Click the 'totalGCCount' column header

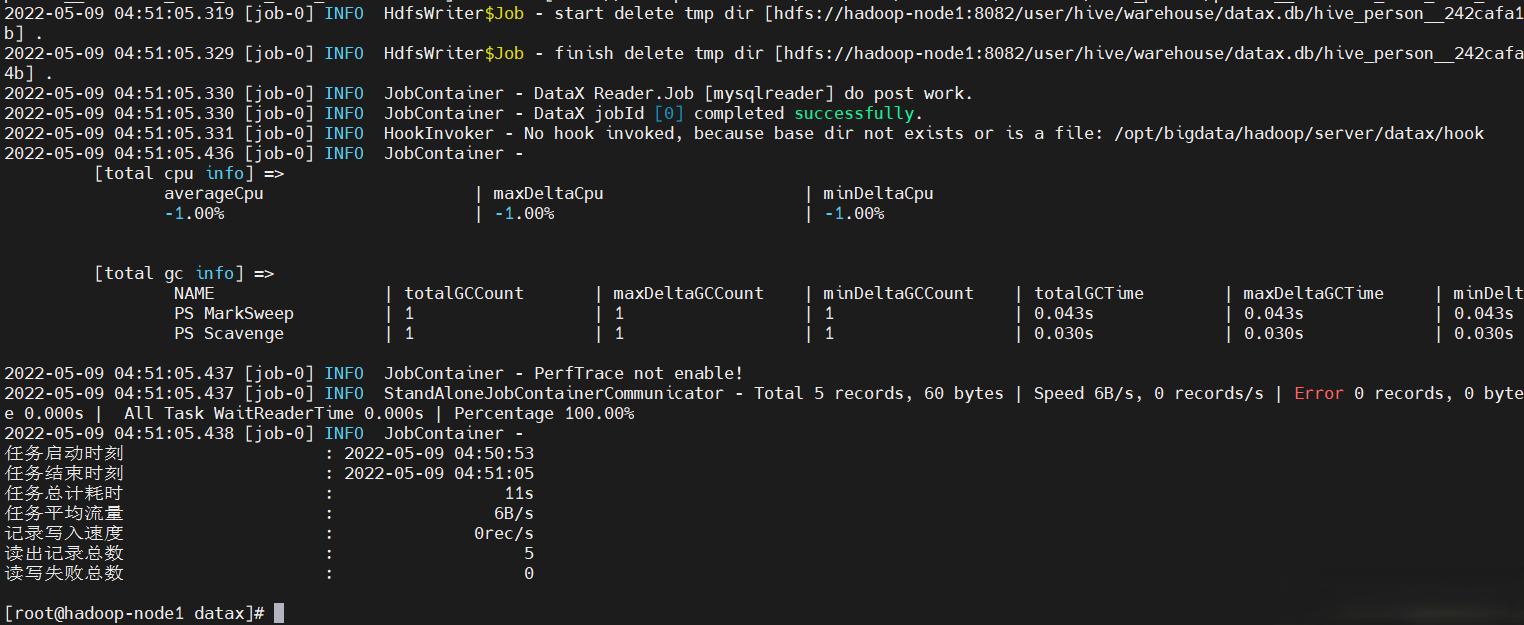463,293
